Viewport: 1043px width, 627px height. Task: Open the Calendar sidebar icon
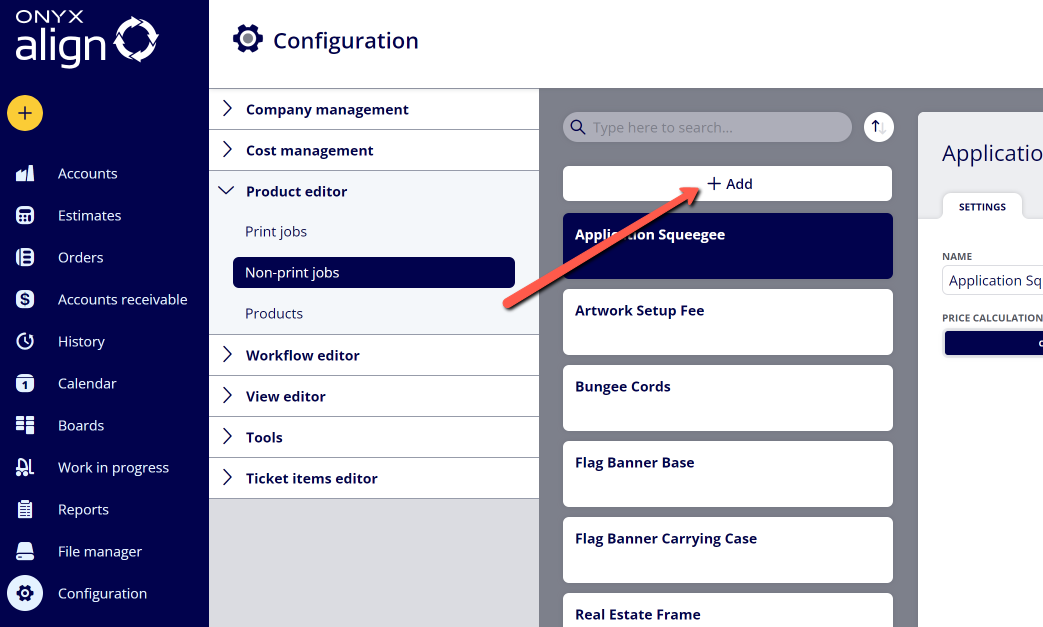25,383
